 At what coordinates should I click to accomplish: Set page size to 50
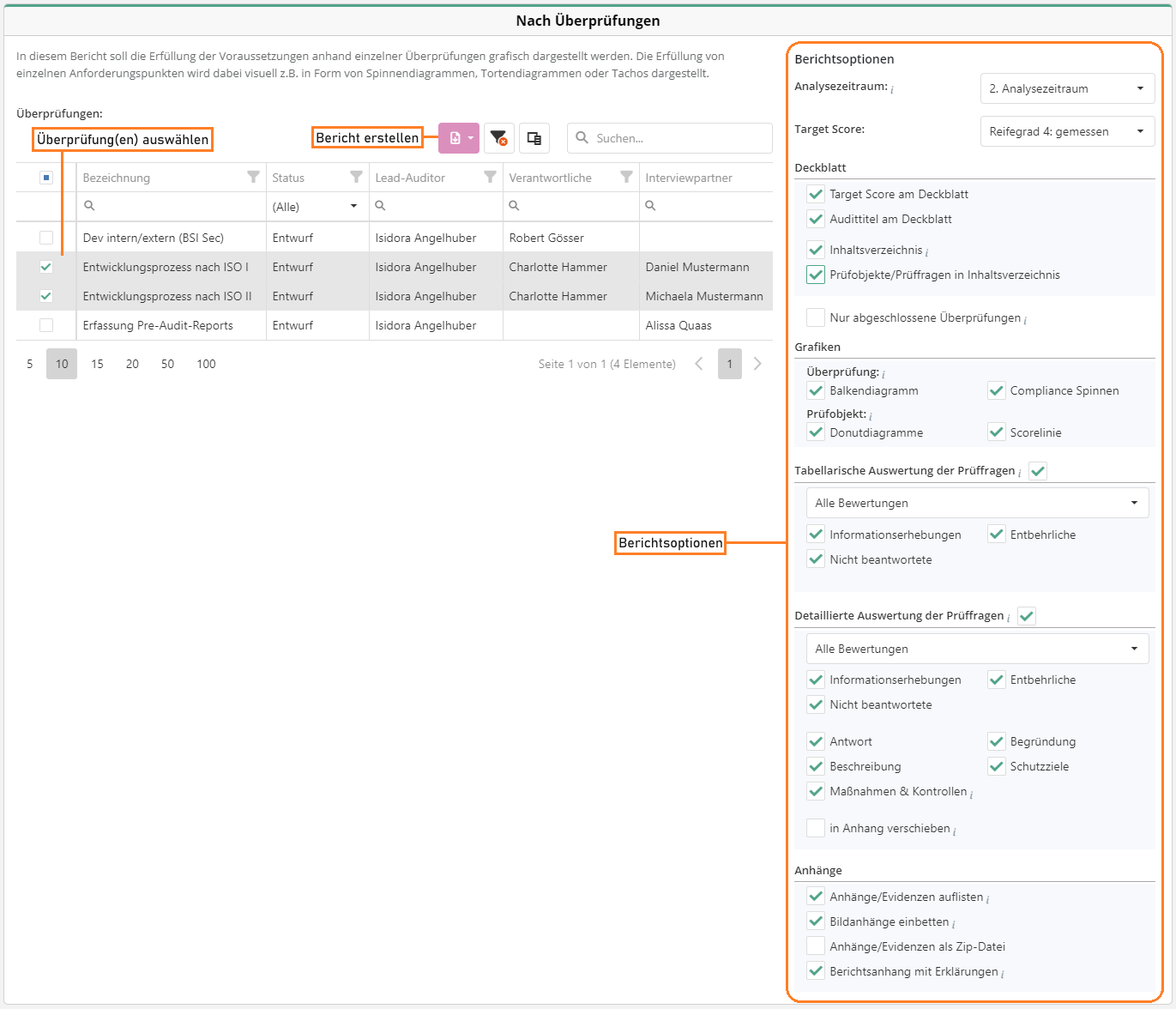click(x=167, y=364)
